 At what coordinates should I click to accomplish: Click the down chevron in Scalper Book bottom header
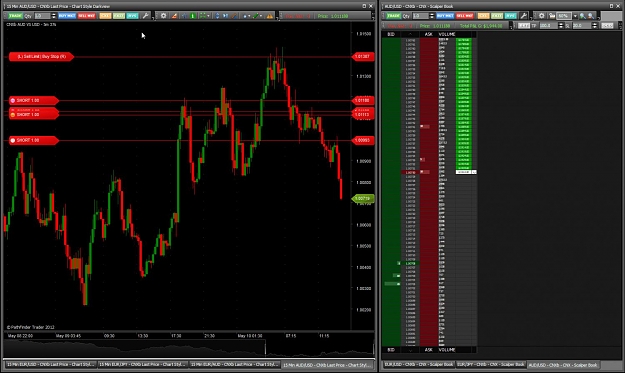tap(410, 350)
